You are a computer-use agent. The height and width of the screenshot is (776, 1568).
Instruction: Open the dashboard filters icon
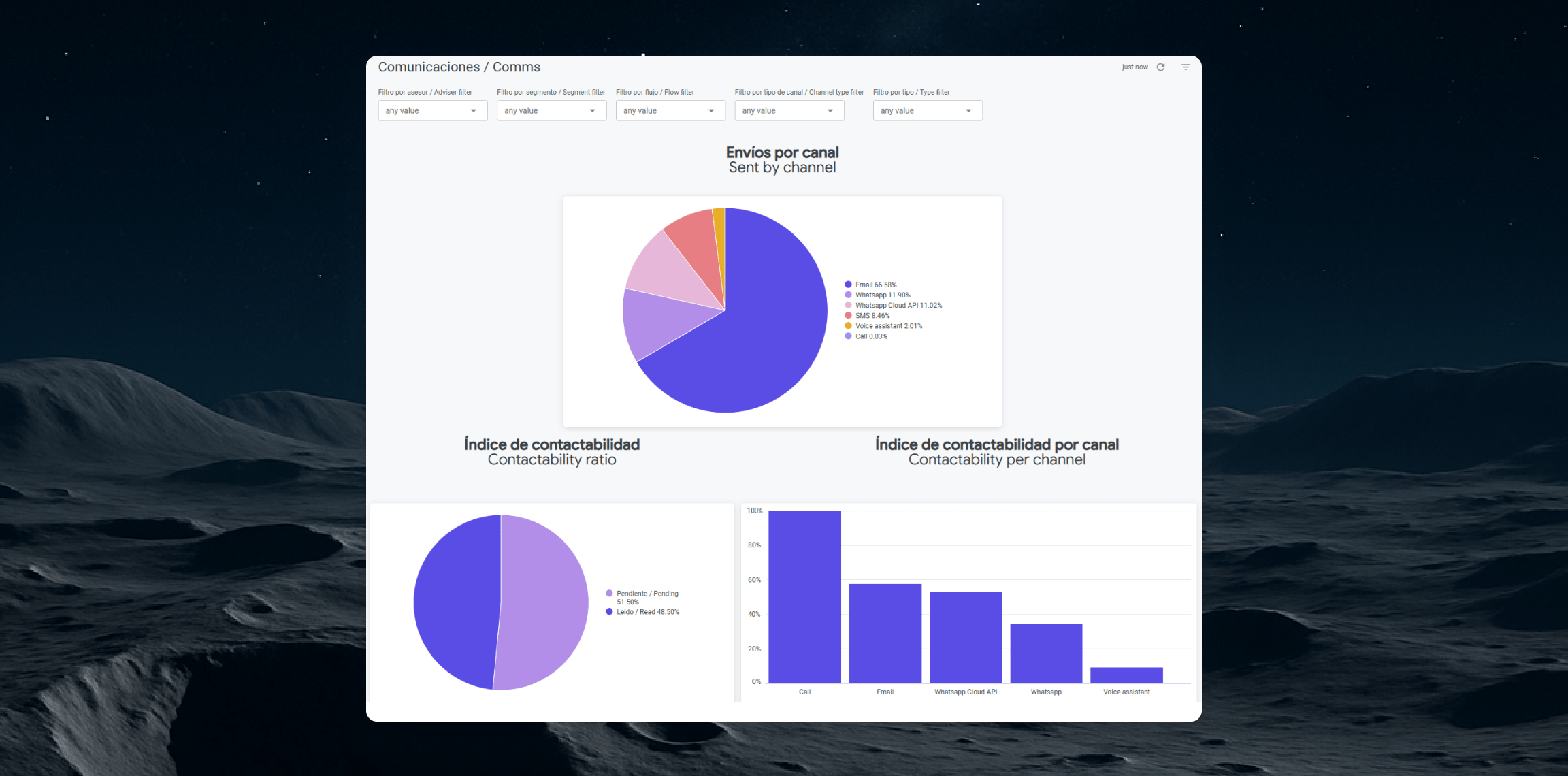(x=1186, y=67)
